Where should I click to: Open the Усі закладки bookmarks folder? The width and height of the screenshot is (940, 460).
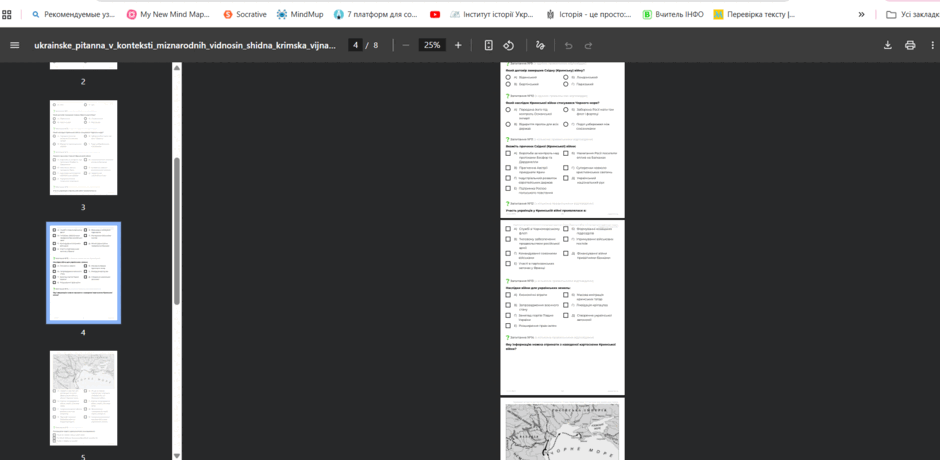(x=912, y=14)
